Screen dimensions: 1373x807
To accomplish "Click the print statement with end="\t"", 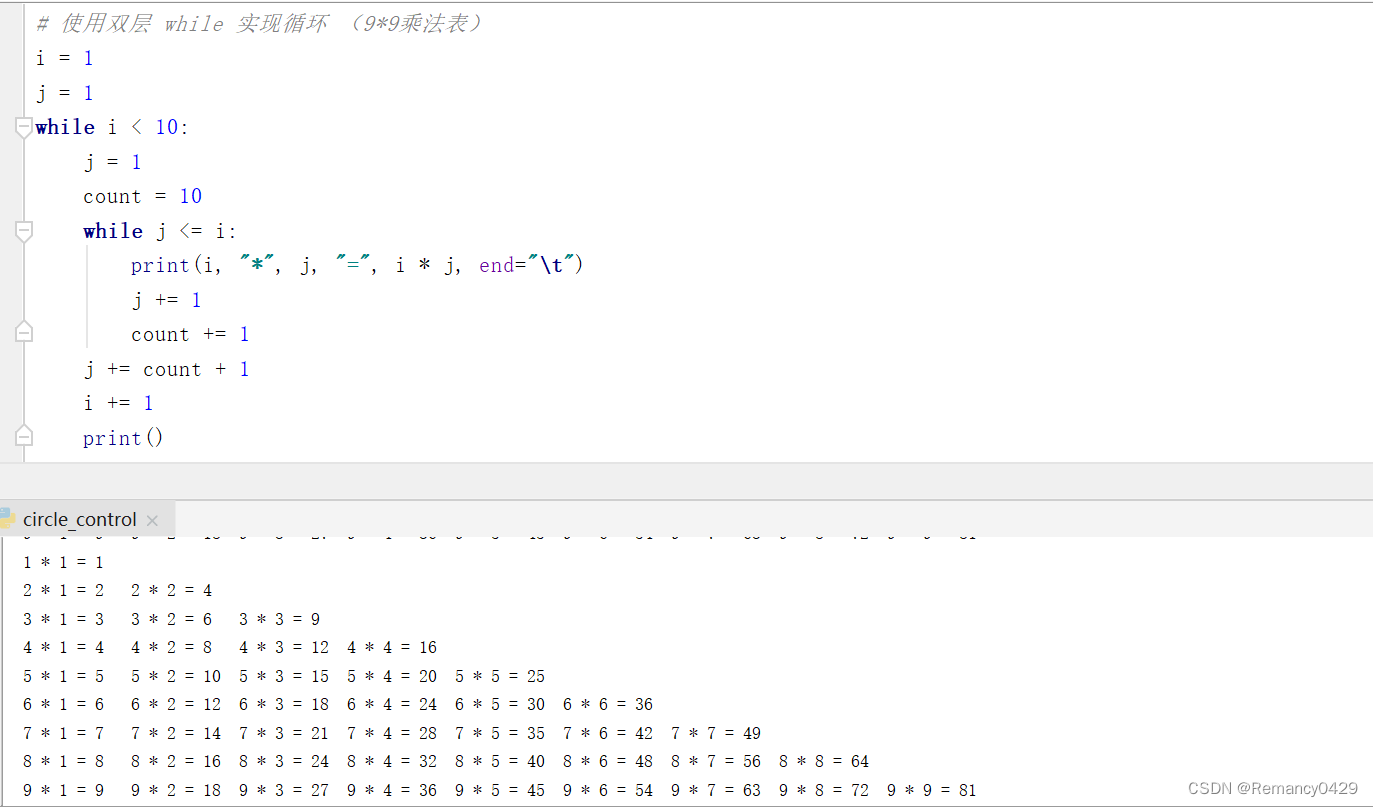I will [356, 265].
